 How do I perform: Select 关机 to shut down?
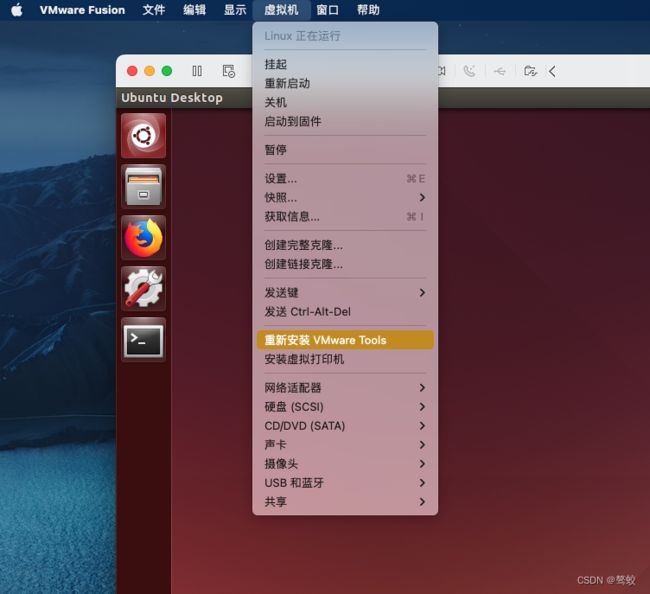point(345,102)
